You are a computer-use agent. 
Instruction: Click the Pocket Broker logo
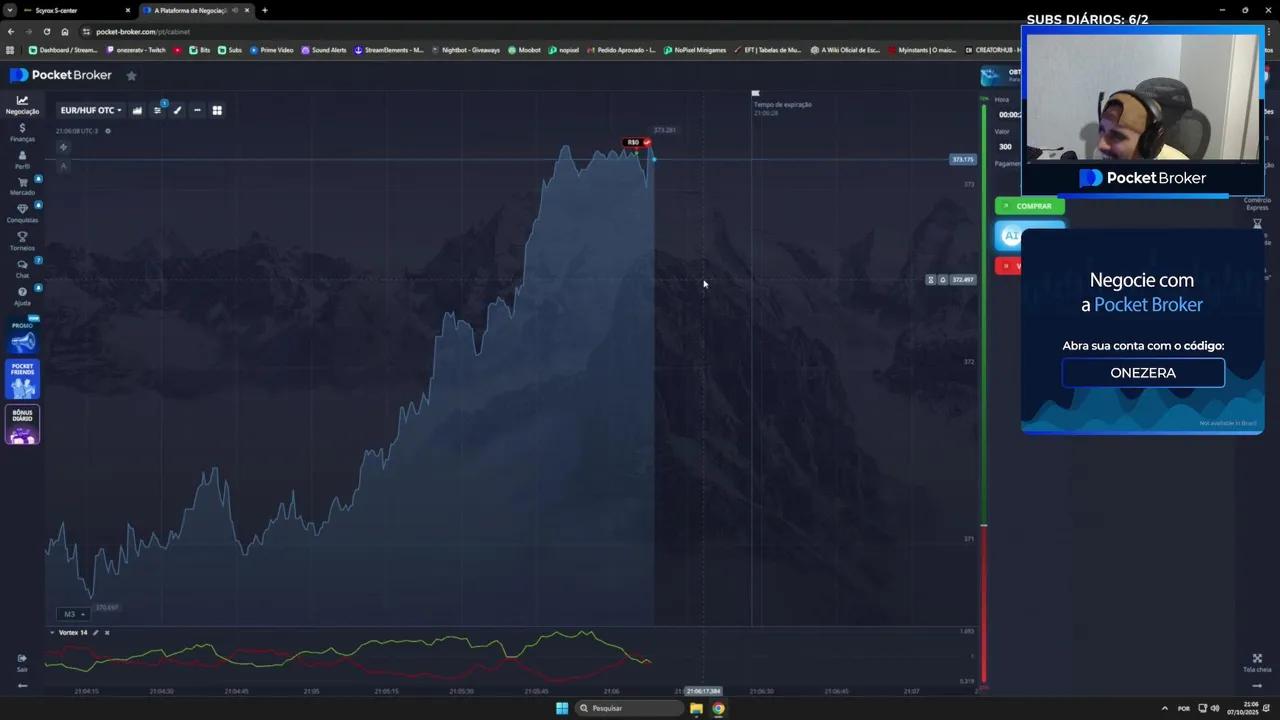point(61,75)
